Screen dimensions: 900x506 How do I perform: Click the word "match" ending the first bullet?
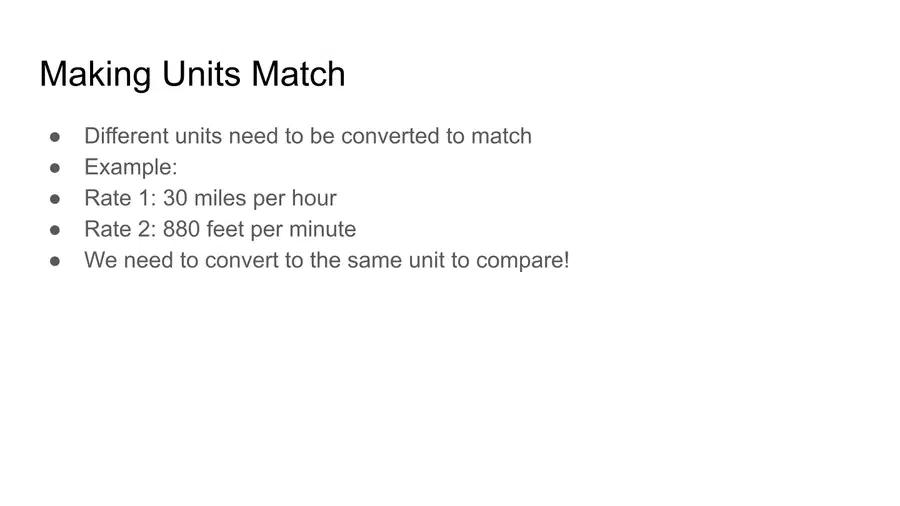coord(501,136)
